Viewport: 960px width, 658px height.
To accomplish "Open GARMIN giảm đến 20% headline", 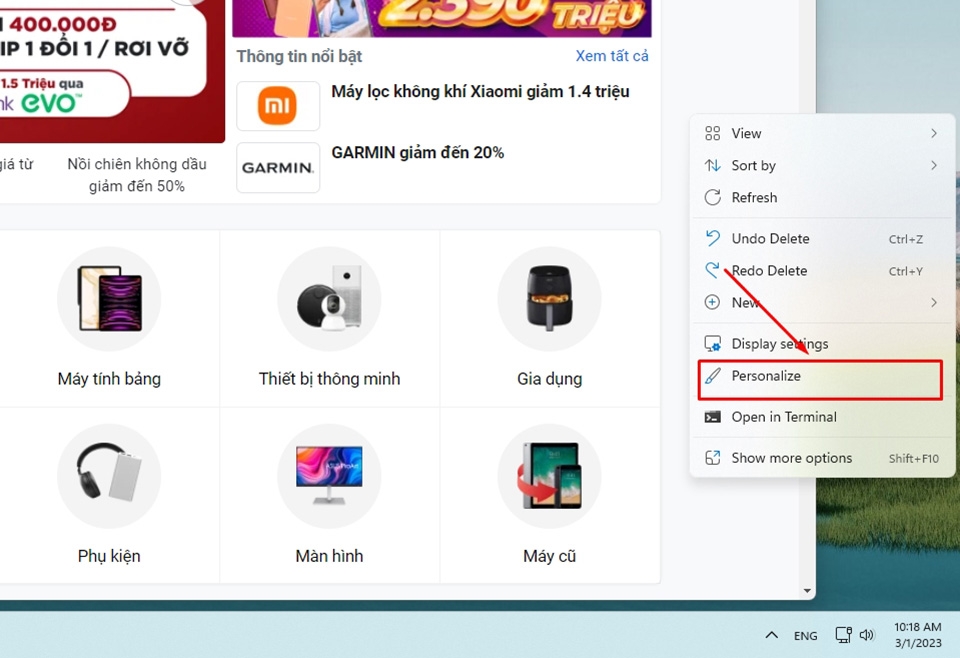I will click(418, 152).
